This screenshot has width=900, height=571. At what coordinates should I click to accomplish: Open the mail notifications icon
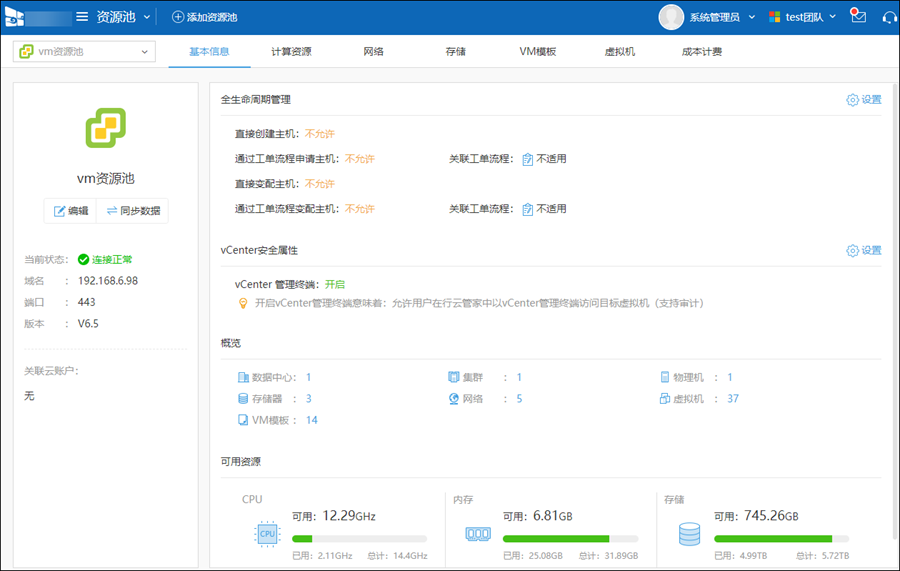[858, 17]
